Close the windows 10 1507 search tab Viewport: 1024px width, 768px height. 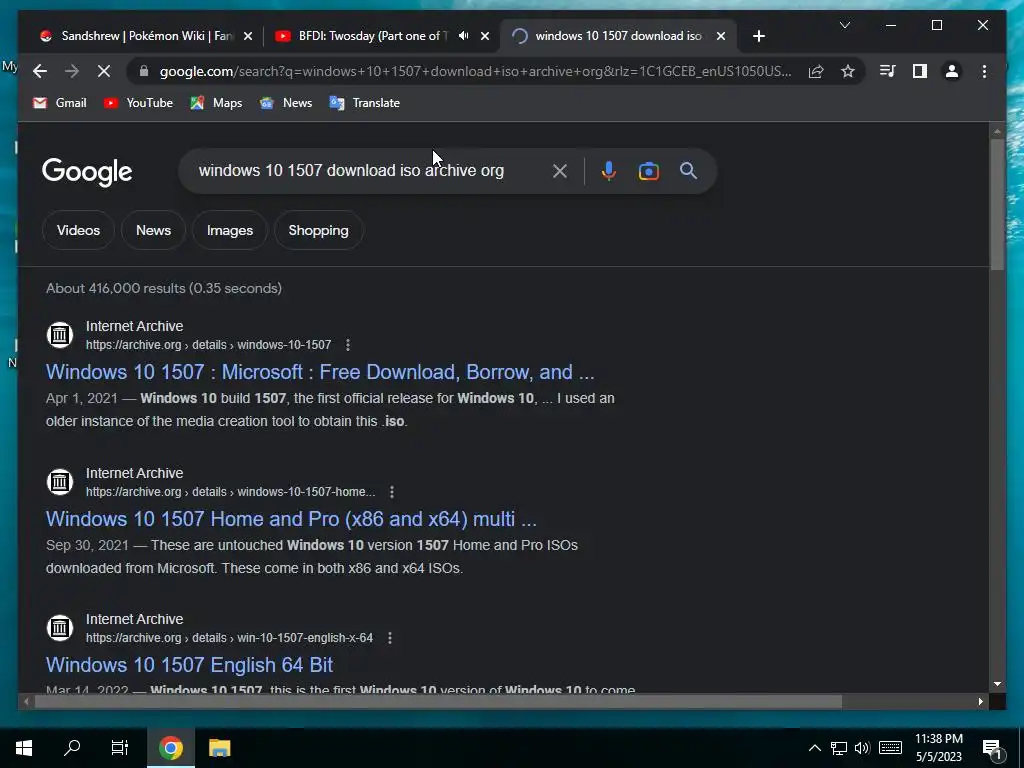tap(721, 37)
